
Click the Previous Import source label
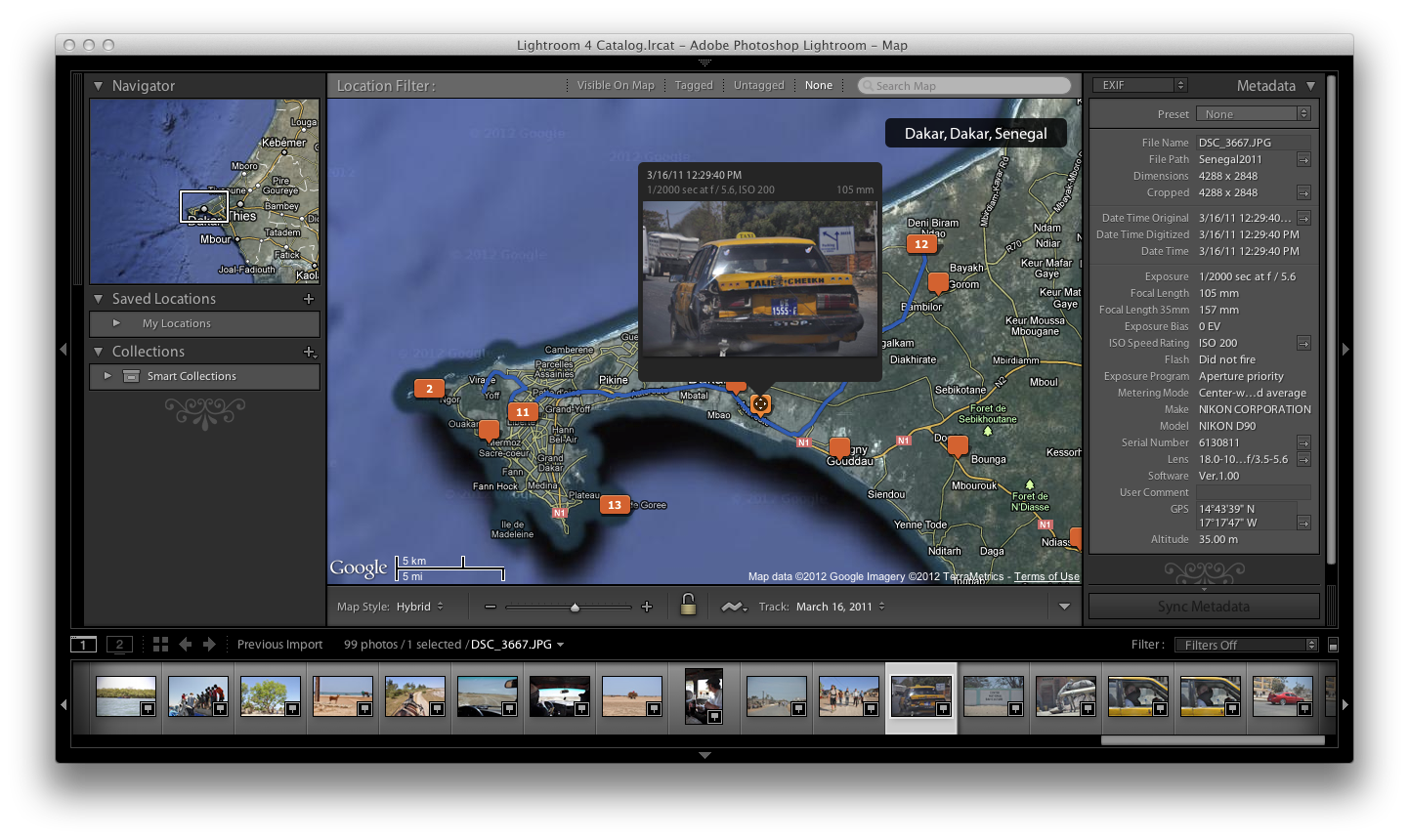pyautogui.click(x=279, y=645)
